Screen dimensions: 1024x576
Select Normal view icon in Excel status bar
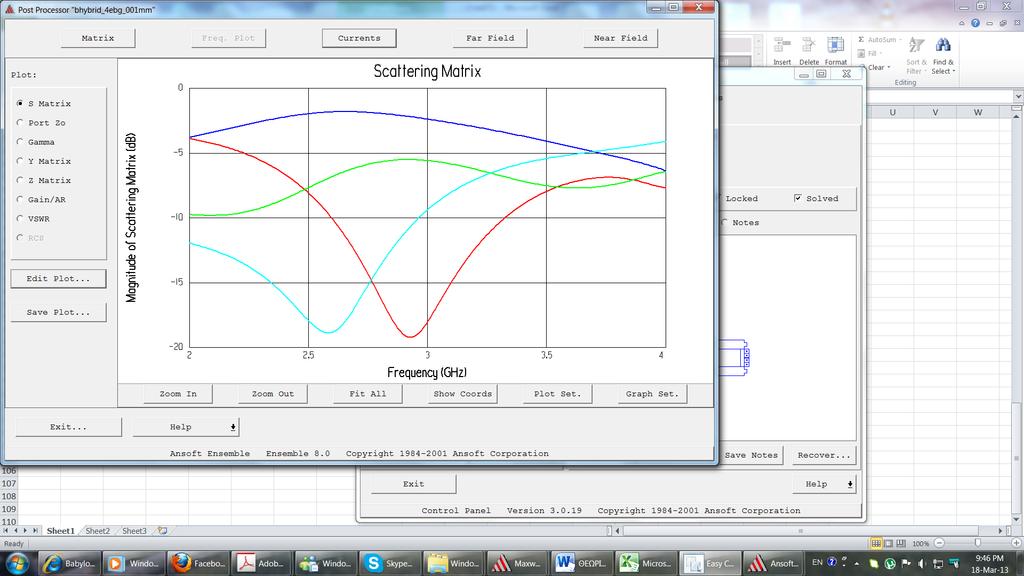click(876, 543)
